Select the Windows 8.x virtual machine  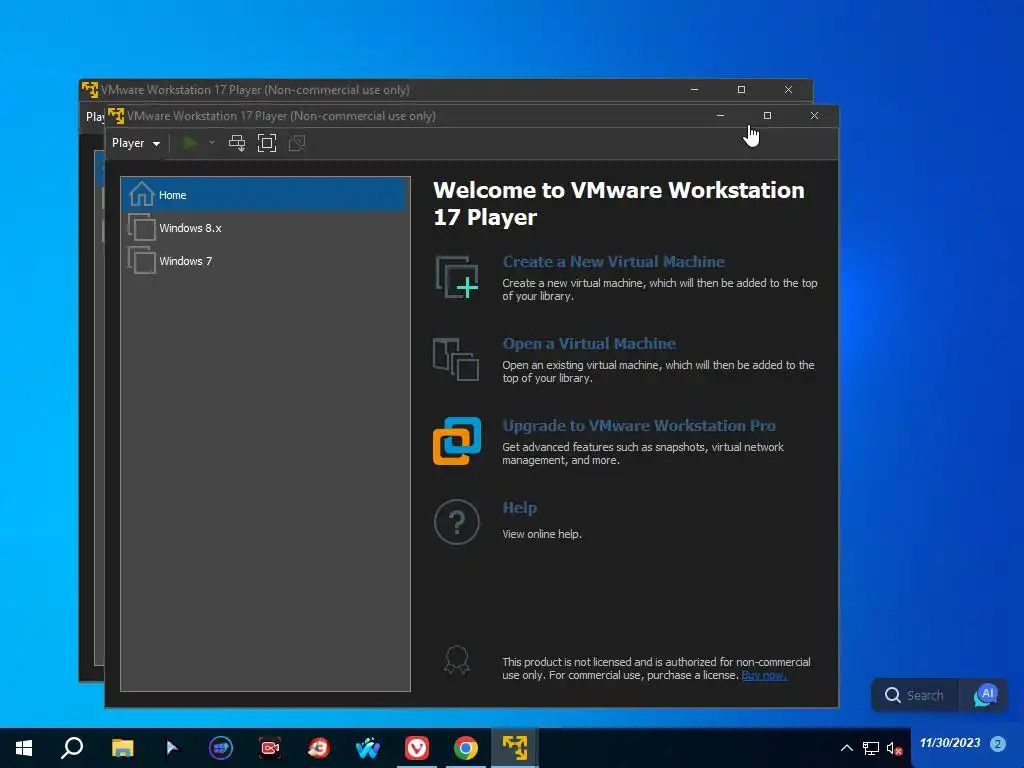(265, 228)
